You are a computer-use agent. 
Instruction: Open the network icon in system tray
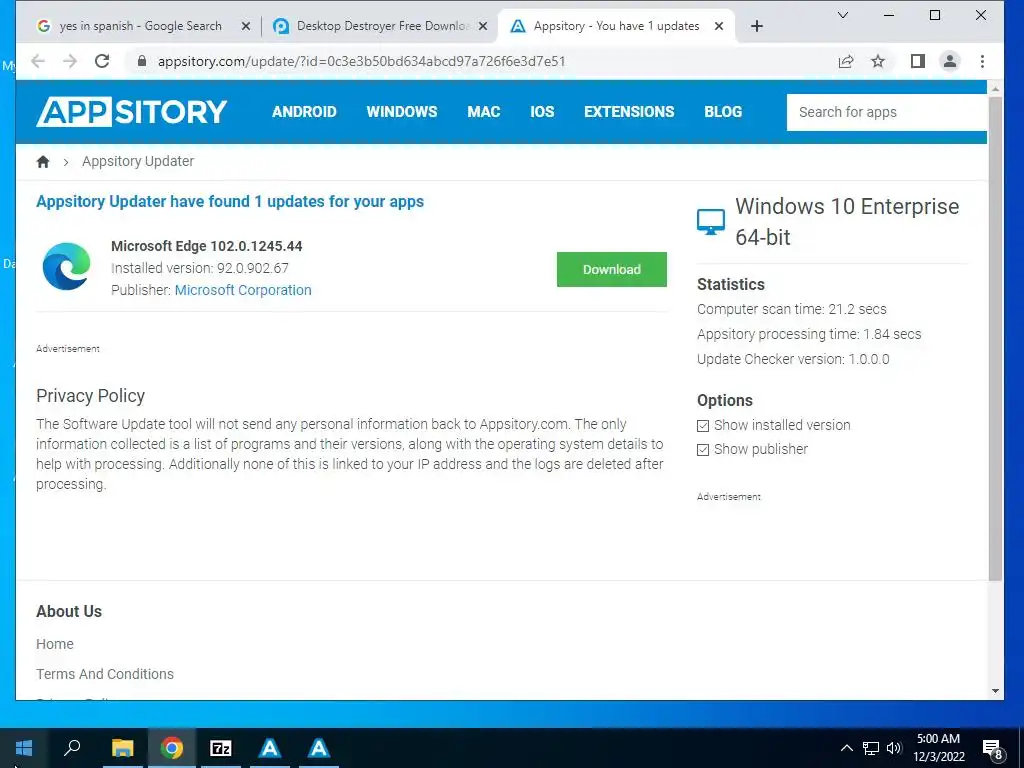(871, 748)
